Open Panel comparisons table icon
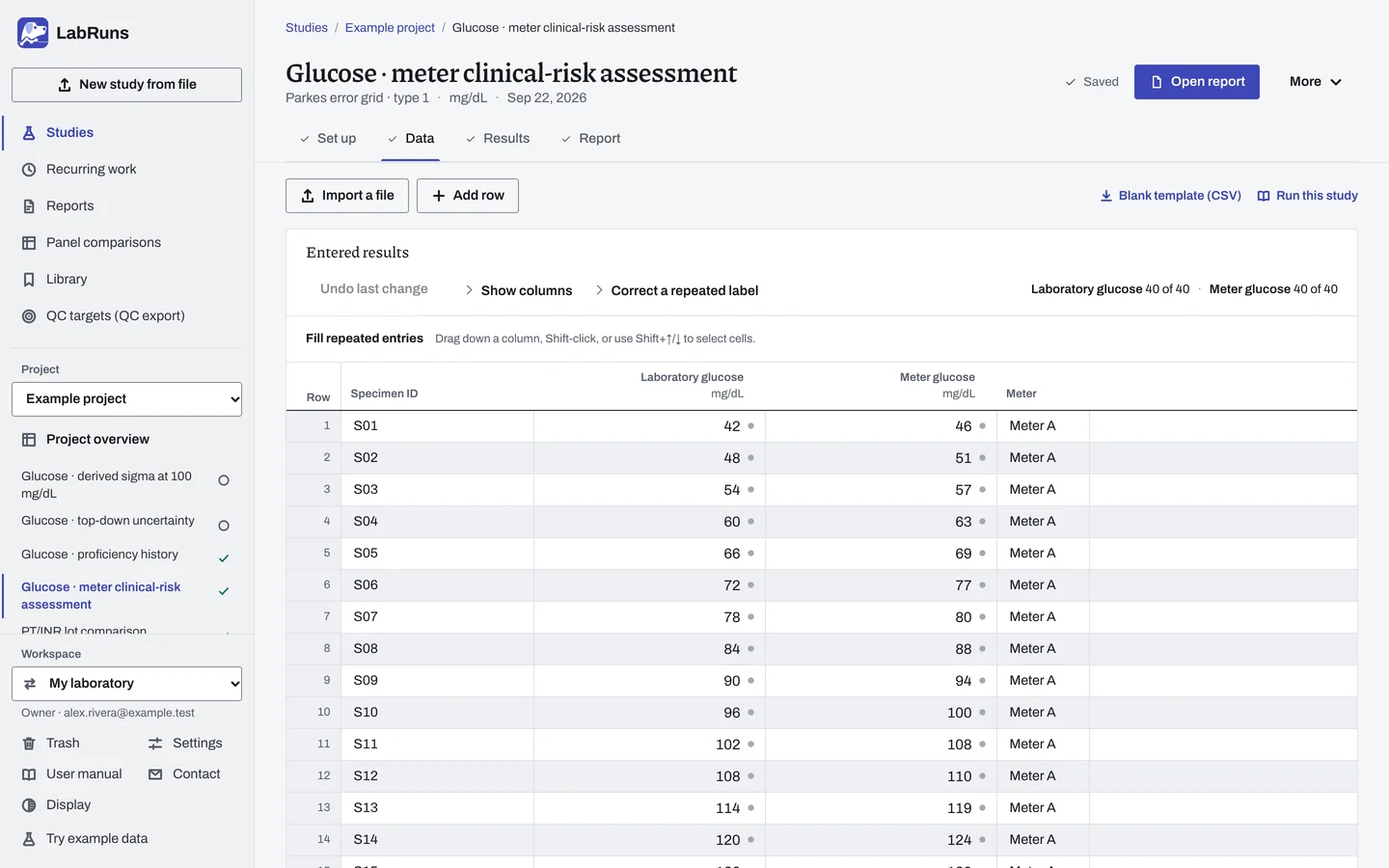Screen dimensions: 1389x868 [29, 243]
